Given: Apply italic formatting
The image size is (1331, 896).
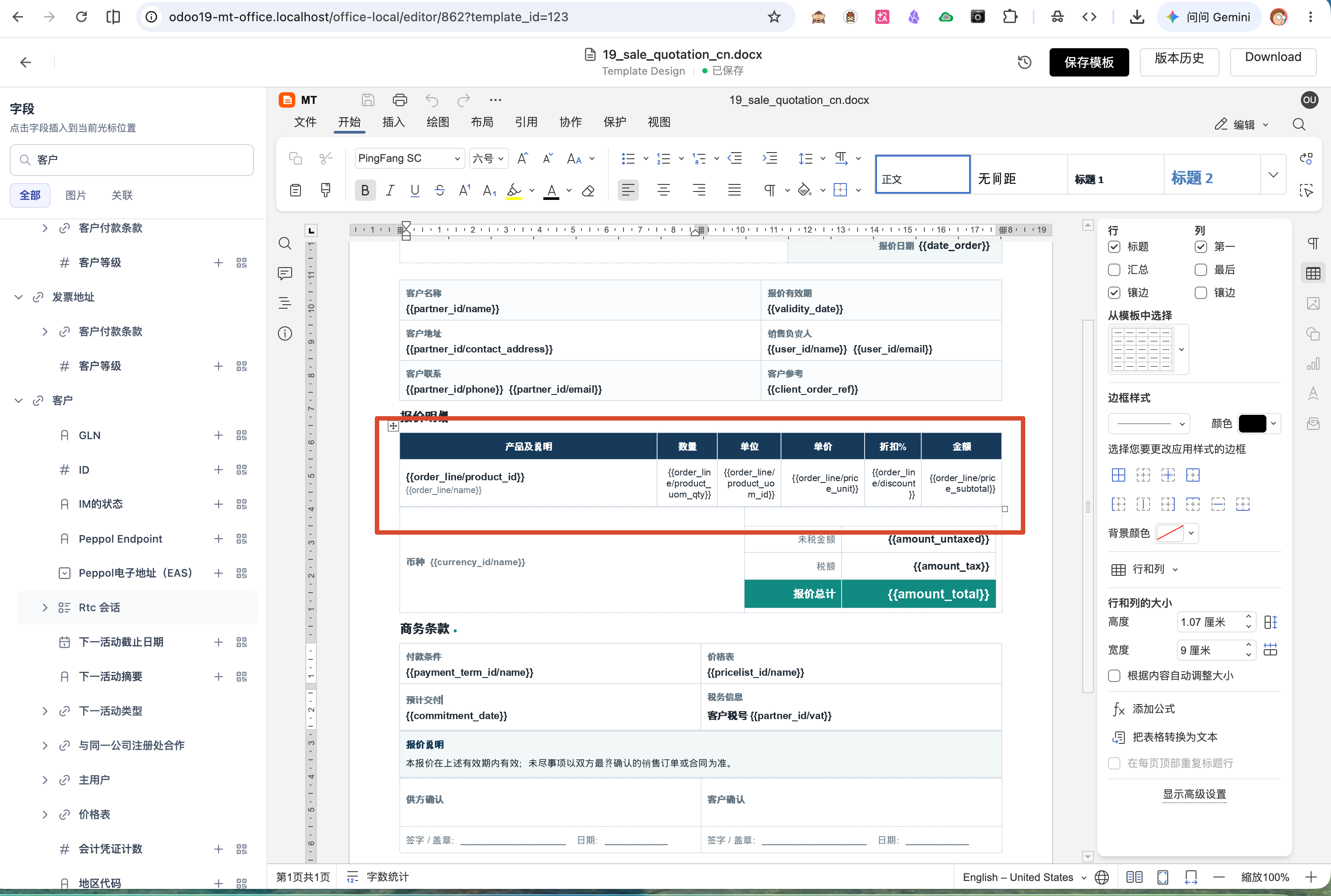Looking at the screenshot, I should pyautogui.click(x=390, y=190).
